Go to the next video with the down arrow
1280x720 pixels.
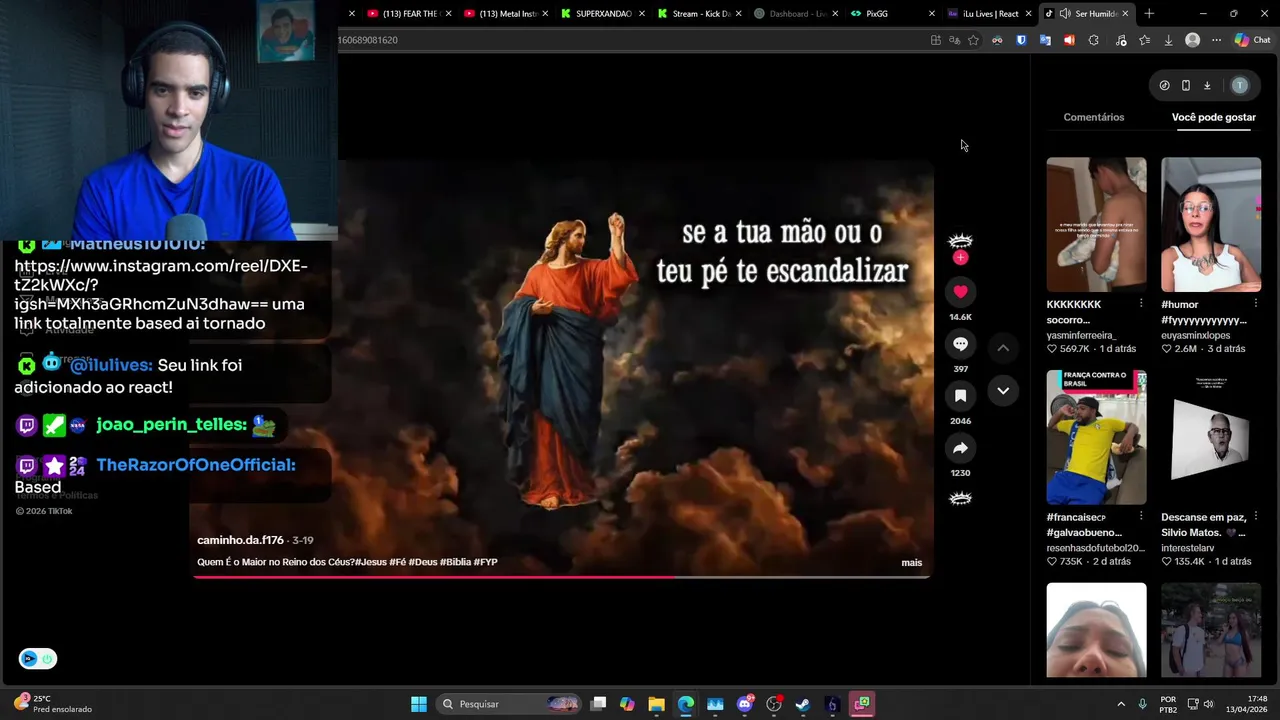tap(1002, 391)
